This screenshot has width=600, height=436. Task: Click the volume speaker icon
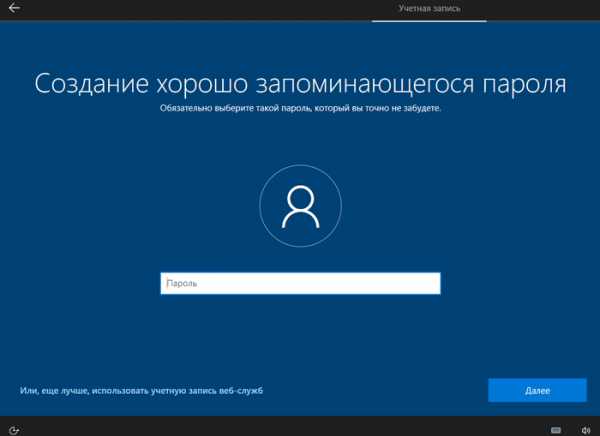tap(585, 430)
